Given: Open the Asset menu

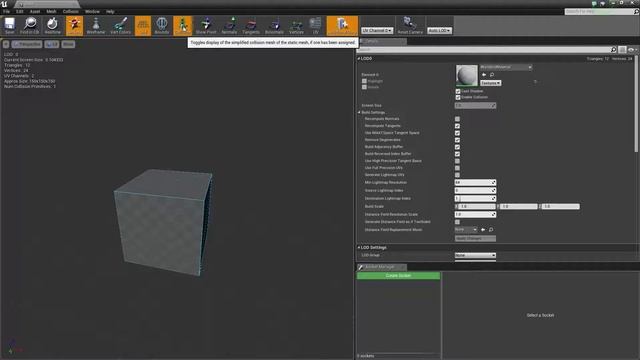Looking at the screenshot, I should (x=35, y=11).
